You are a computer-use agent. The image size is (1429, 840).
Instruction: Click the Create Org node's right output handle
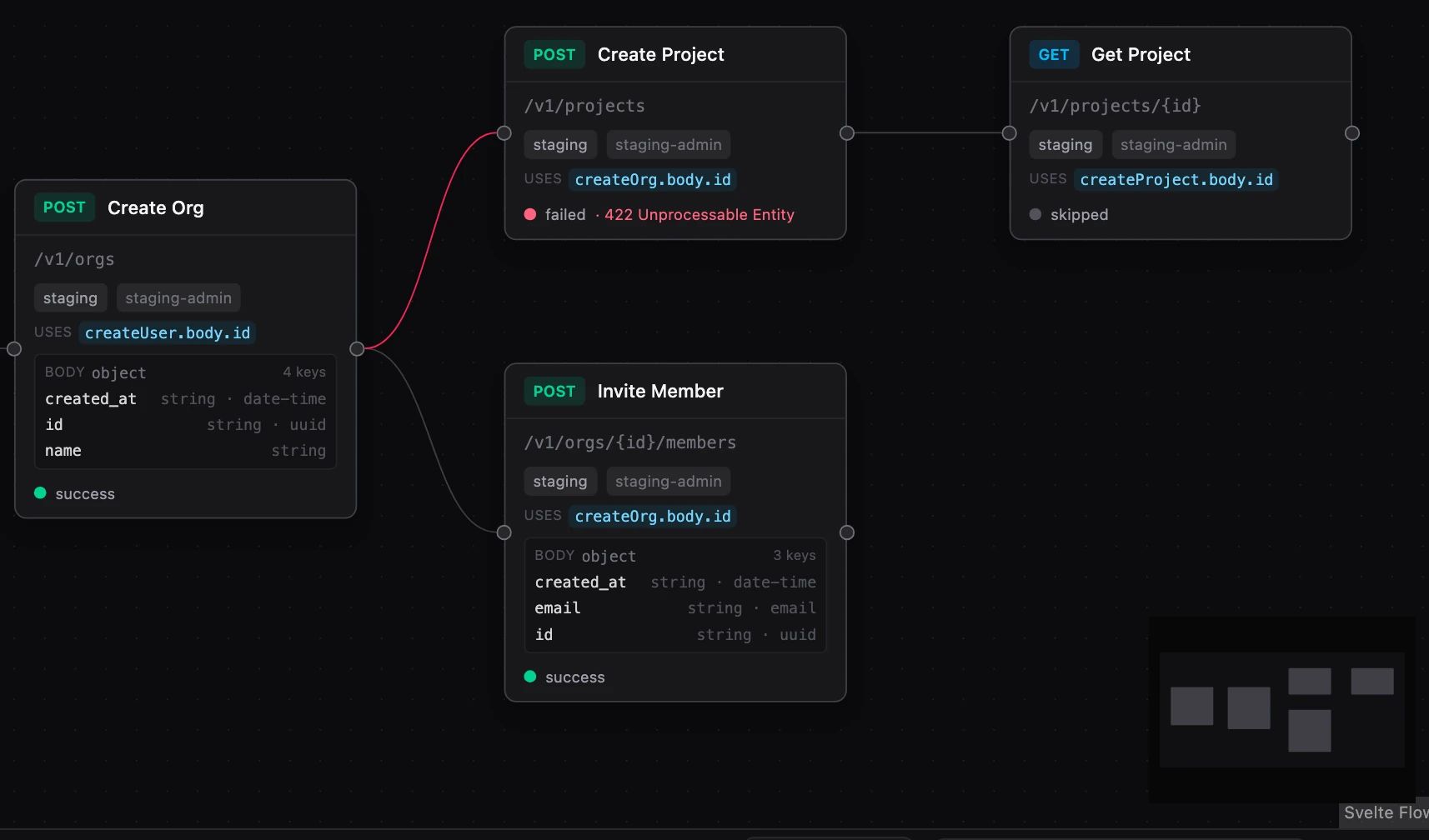click(x=357, y=349)
